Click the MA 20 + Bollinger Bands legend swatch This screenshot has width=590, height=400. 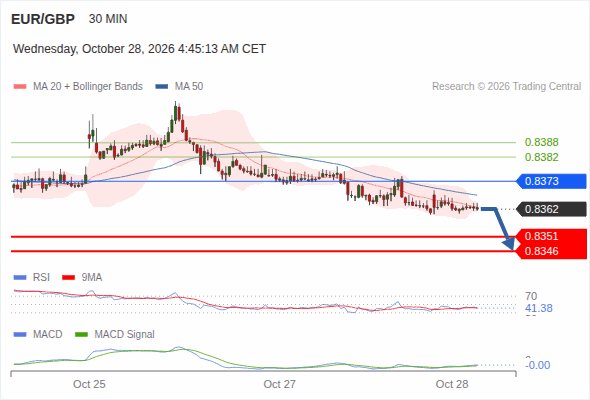[20, 87]
